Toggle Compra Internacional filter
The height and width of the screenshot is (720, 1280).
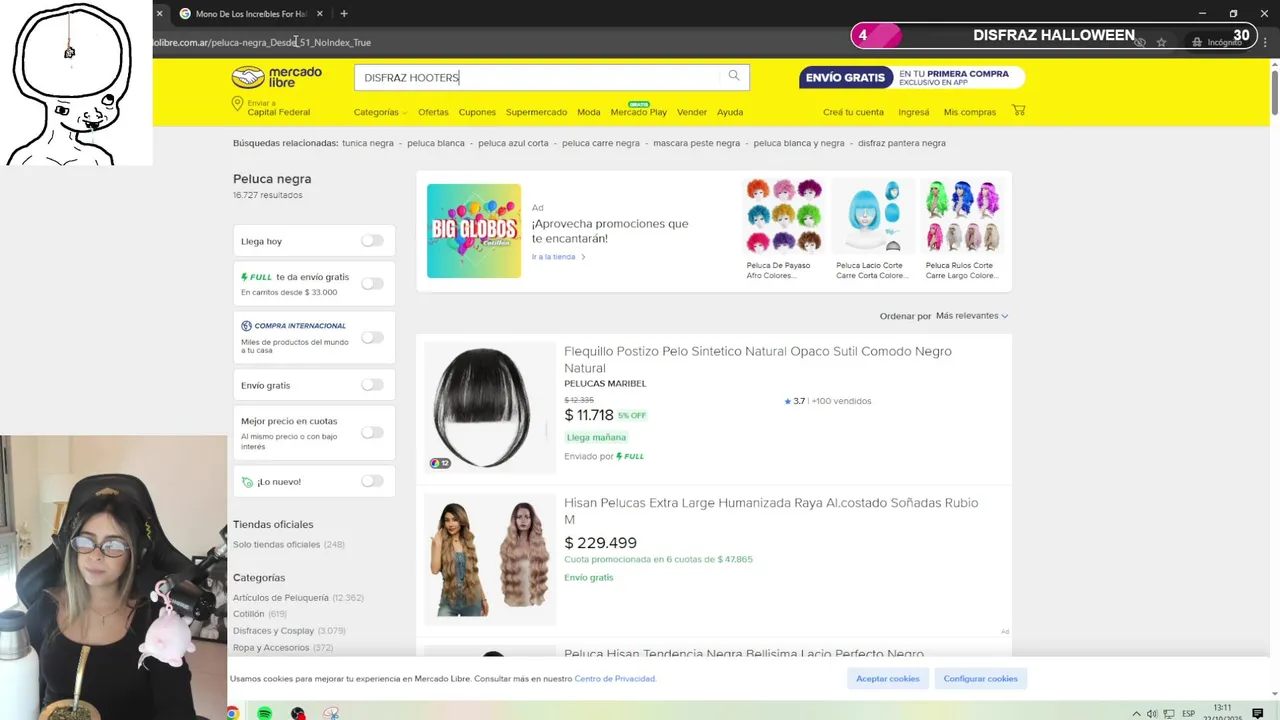[372, 337]
